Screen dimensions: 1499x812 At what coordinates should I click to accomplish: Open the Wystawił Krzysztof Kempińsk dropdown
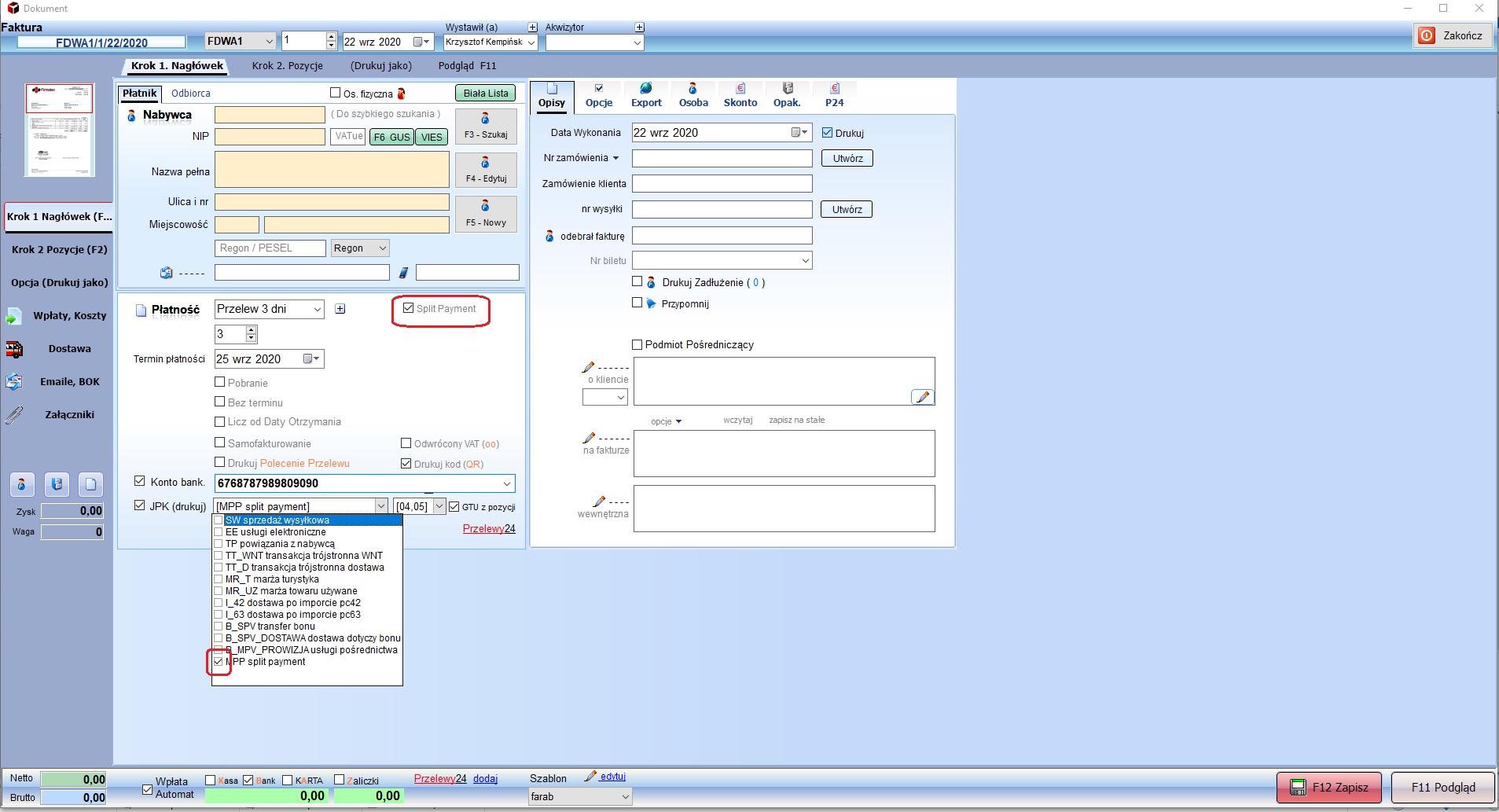click(x=531, y=42)
